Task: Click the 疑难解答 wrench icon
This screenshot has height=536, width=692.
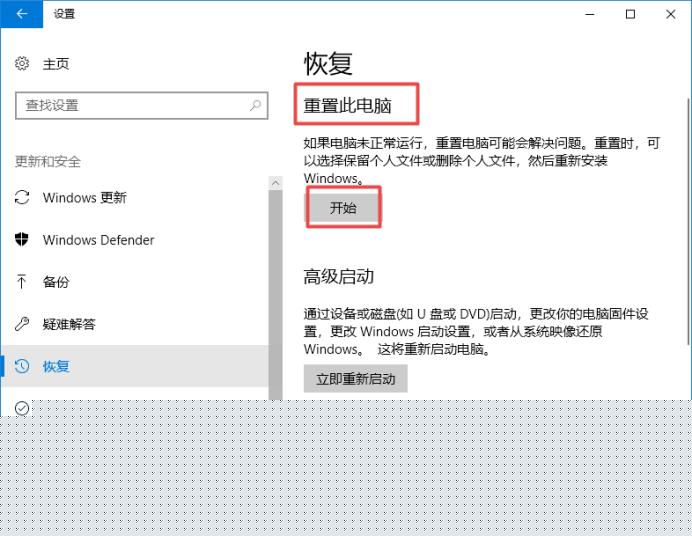Action: (x=22, y=324)
